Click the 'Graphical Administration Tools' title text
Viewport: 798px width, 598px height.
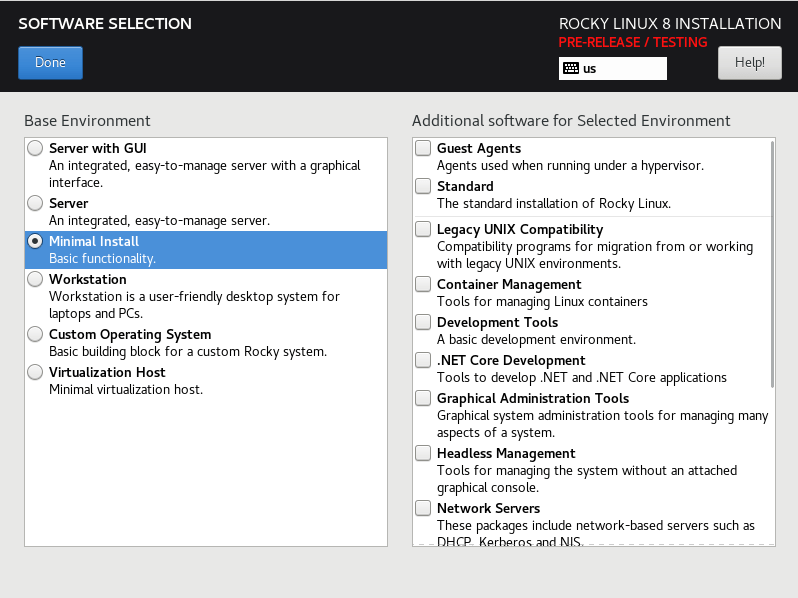click(533, 398)
